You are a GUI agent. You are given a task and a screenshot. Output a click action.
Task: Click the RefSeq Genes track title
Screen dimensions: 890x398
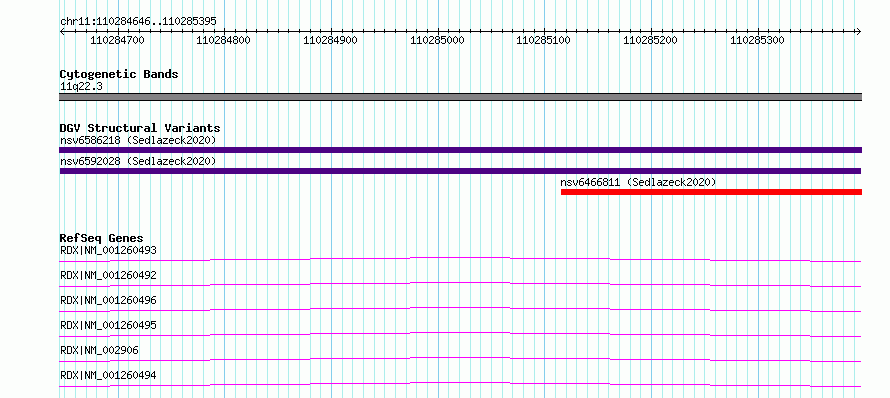point(102,238)
